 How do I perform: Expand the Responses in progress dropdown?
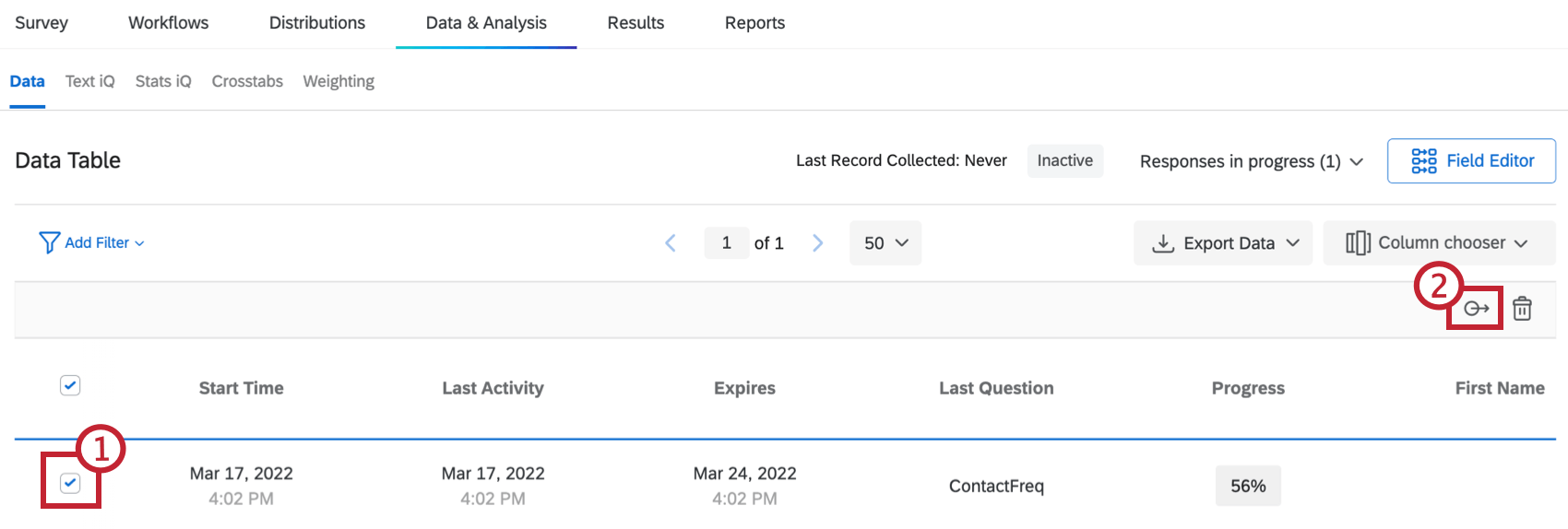coord(1251,161)
